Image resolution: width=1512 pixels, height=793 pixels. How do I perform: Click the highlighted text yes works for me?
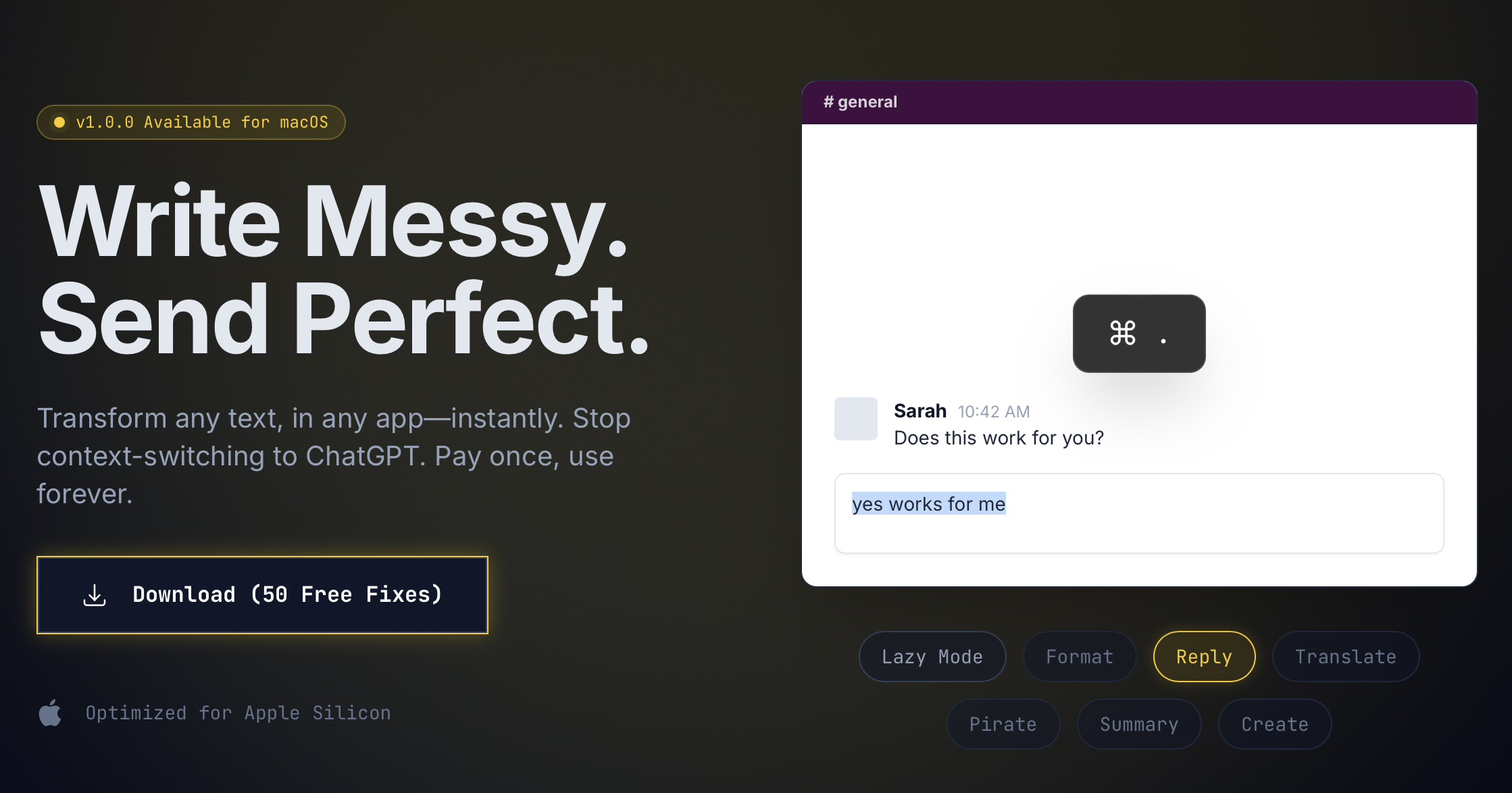pos(928,504)
